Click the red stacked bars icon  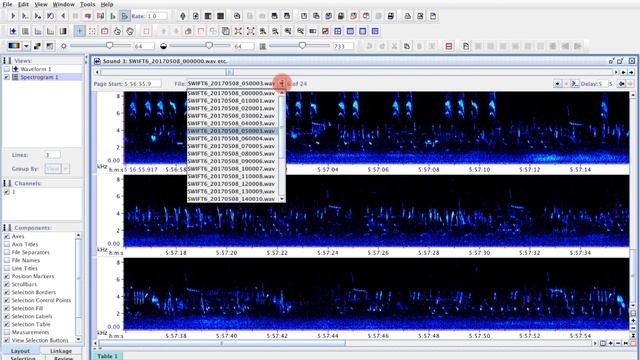click(449, 46)
